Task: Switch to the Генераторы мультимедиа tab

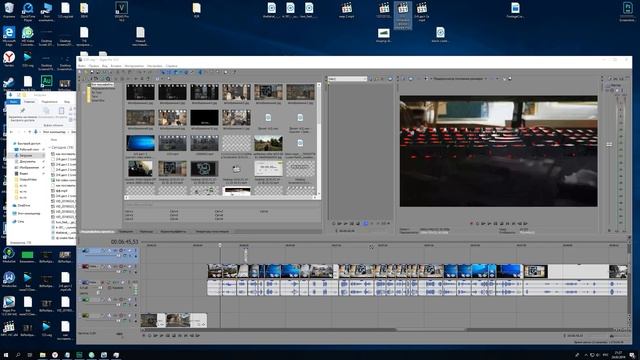Action: pos(212,231)
